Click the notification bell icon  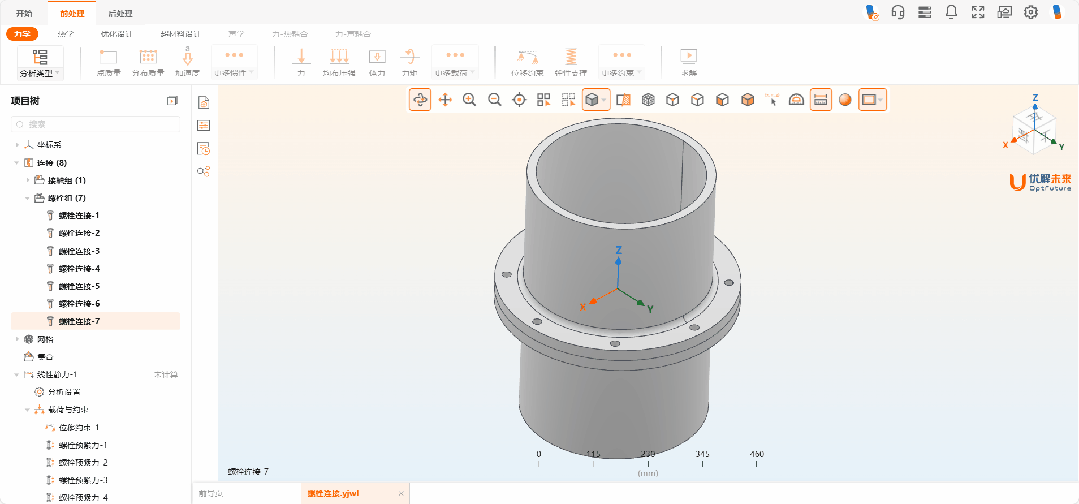[x=951, y=12]
